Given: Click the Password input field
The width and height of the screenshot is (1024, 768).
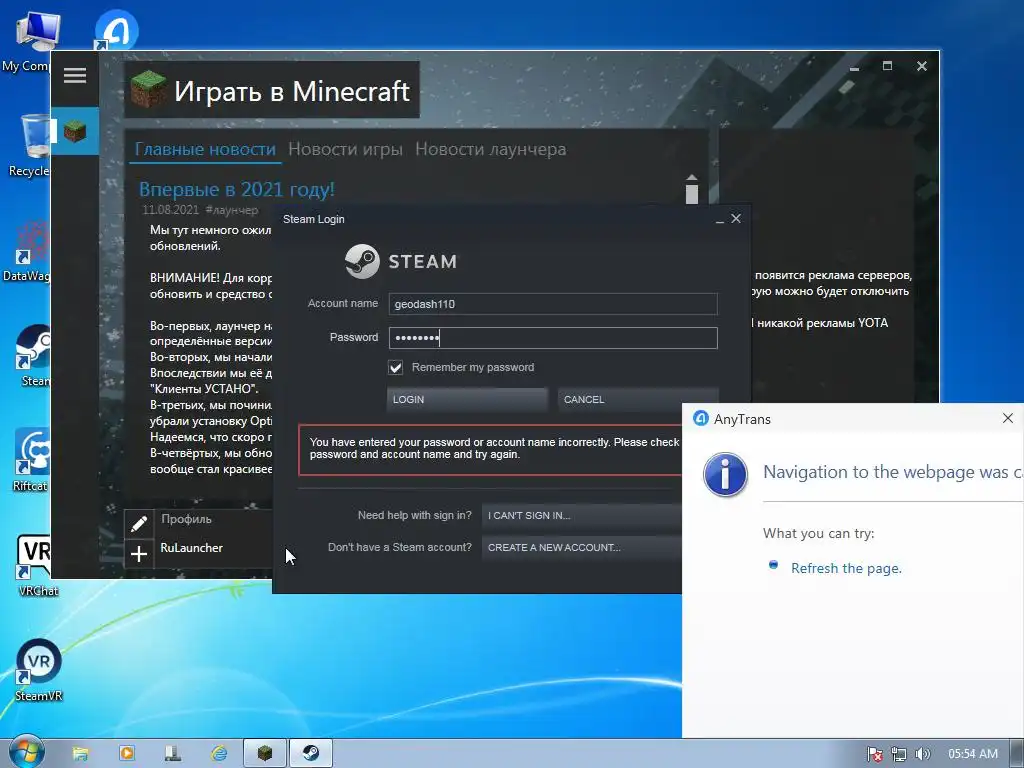Looking at the screenshot, I should point(552,338).
